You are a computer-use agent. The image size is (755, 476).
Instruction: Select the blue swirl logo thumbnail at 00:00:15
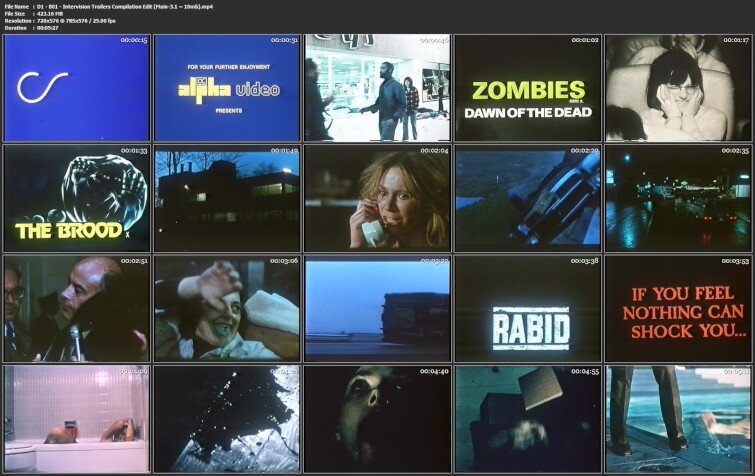(x=77, y=88)
